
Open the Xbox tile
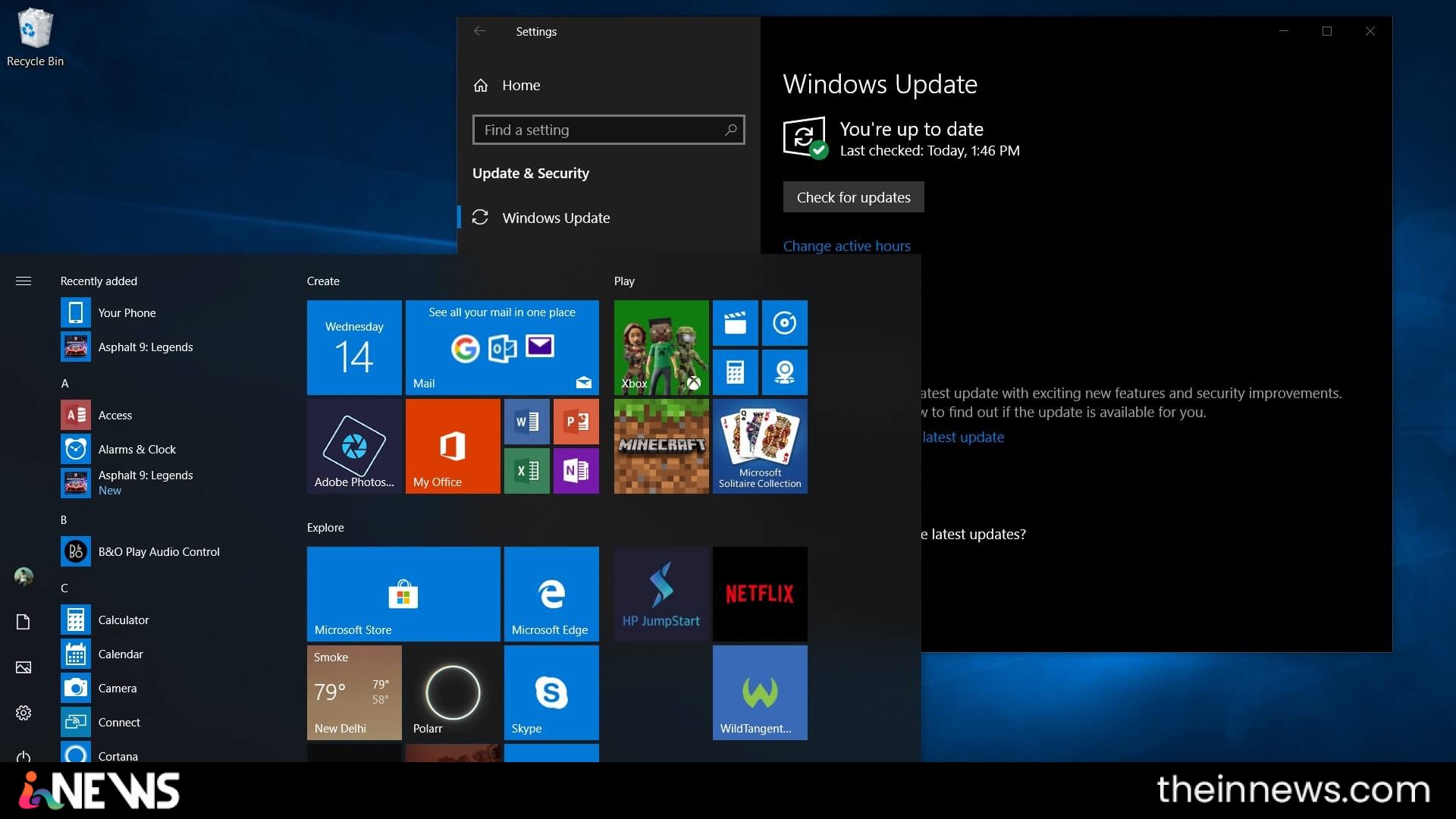[x=661, y=347]
